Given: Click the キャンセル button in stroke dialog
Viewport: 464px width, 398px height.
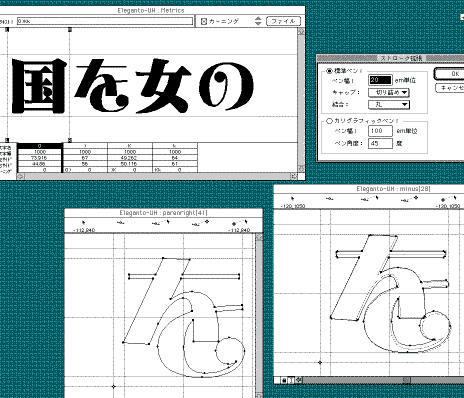Looking at the screenshot, I should (450, 88).
